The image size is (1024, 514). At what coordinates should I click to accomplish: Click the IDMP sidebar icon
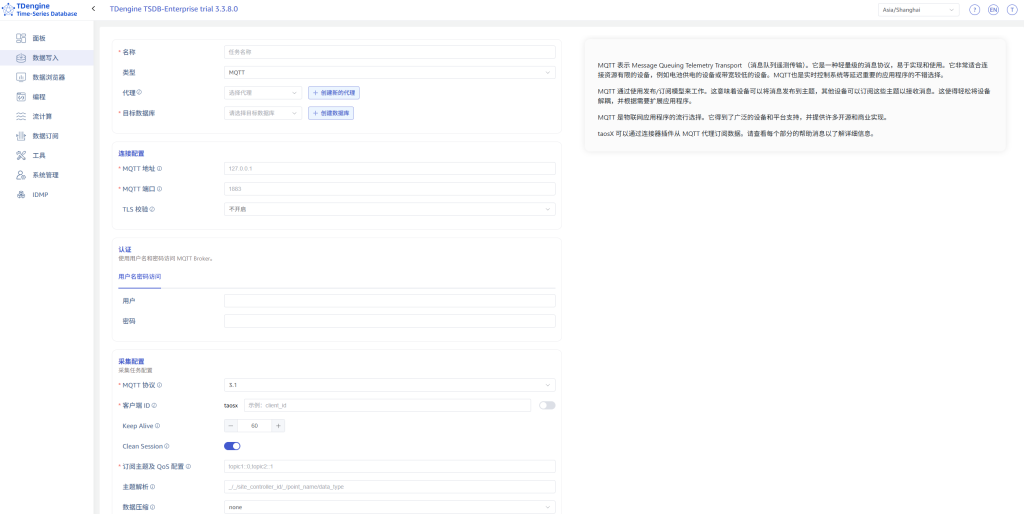pos(21,195)
